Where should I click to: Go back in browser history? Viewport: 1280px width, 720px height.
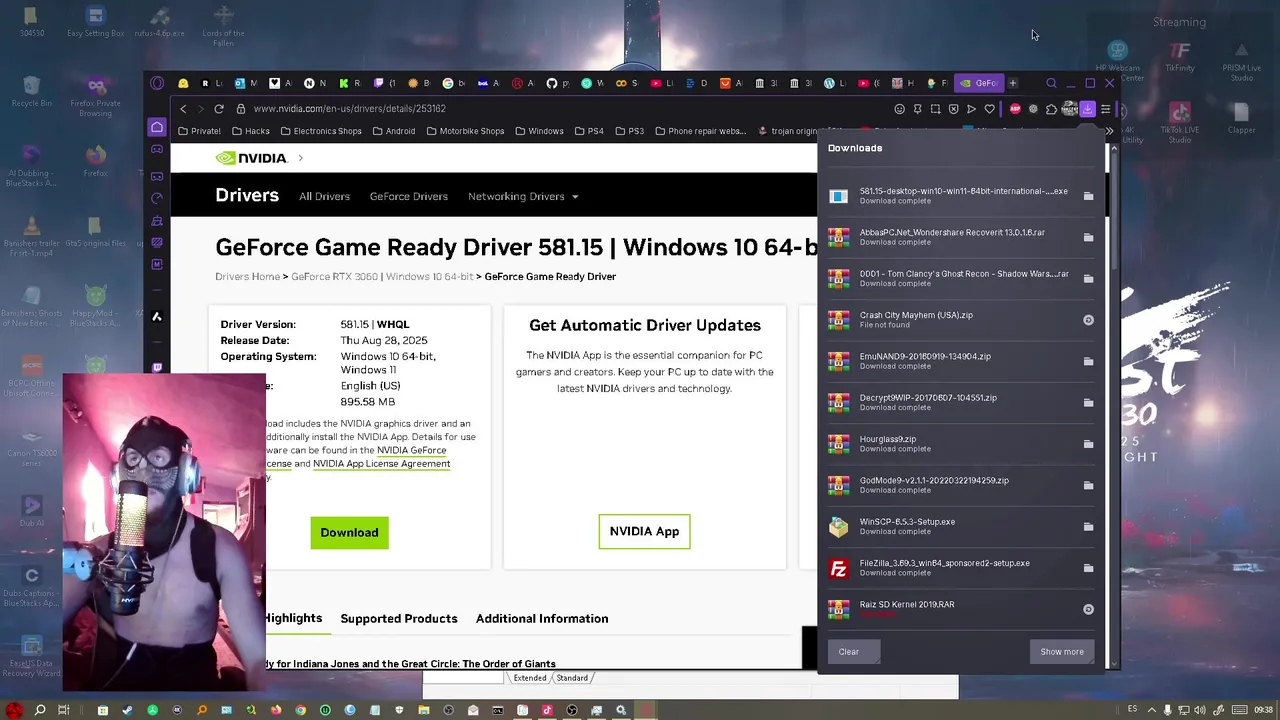[x=183, y=109]
